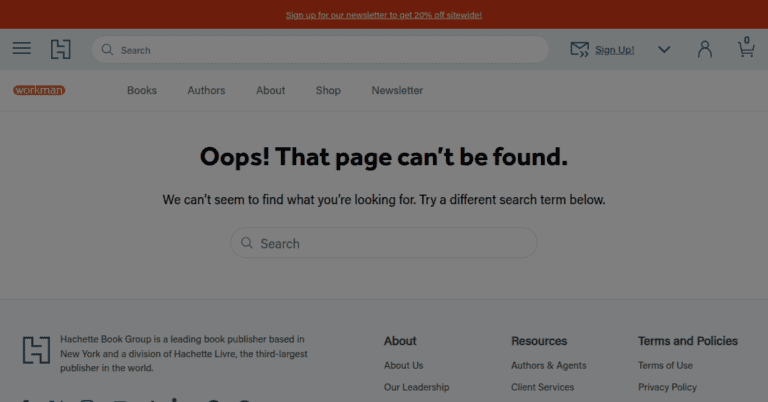
Task: Open Privacy Policy footer link
Action: click(667, 387)
